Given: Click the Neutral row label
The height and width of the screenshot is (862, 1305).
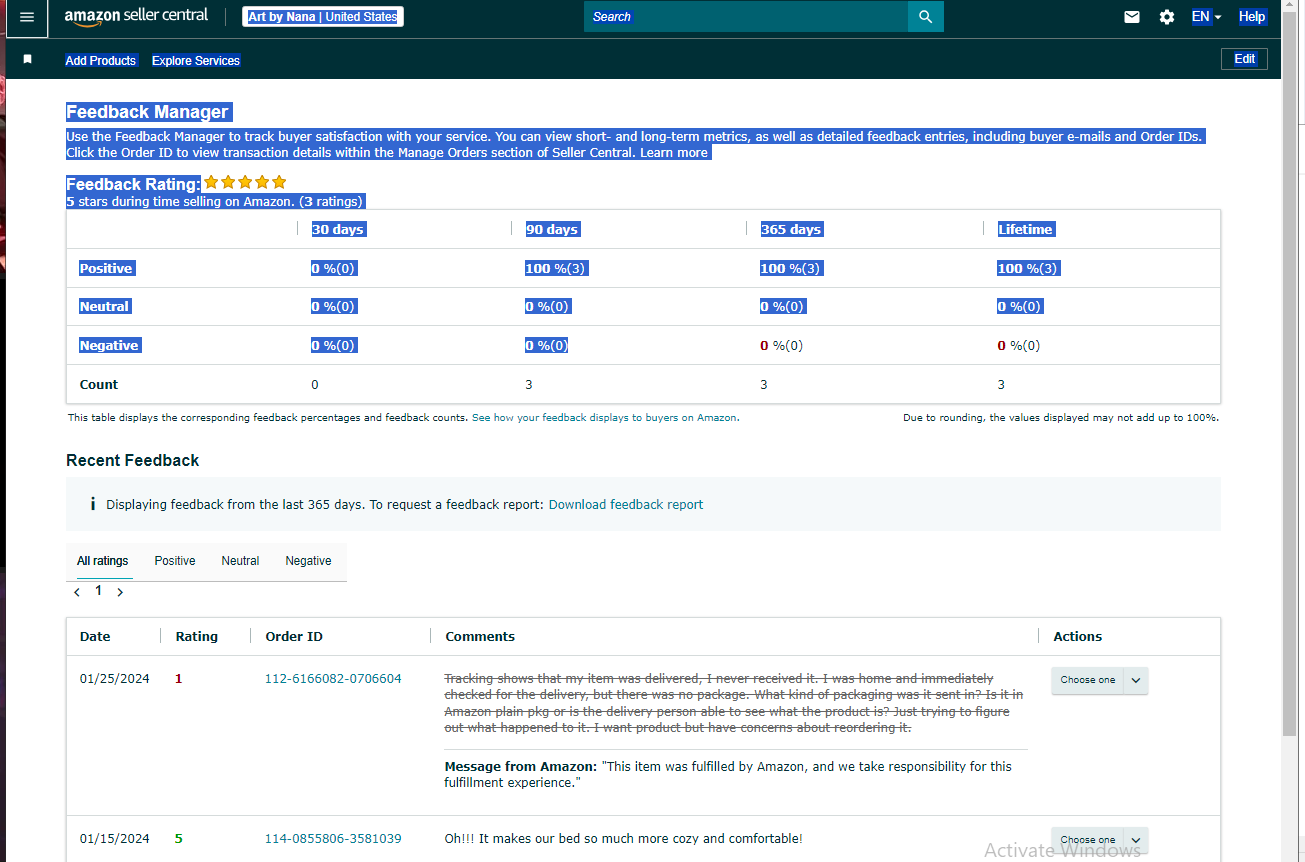Looking at the screenshot, I should [x=105, y=306].
